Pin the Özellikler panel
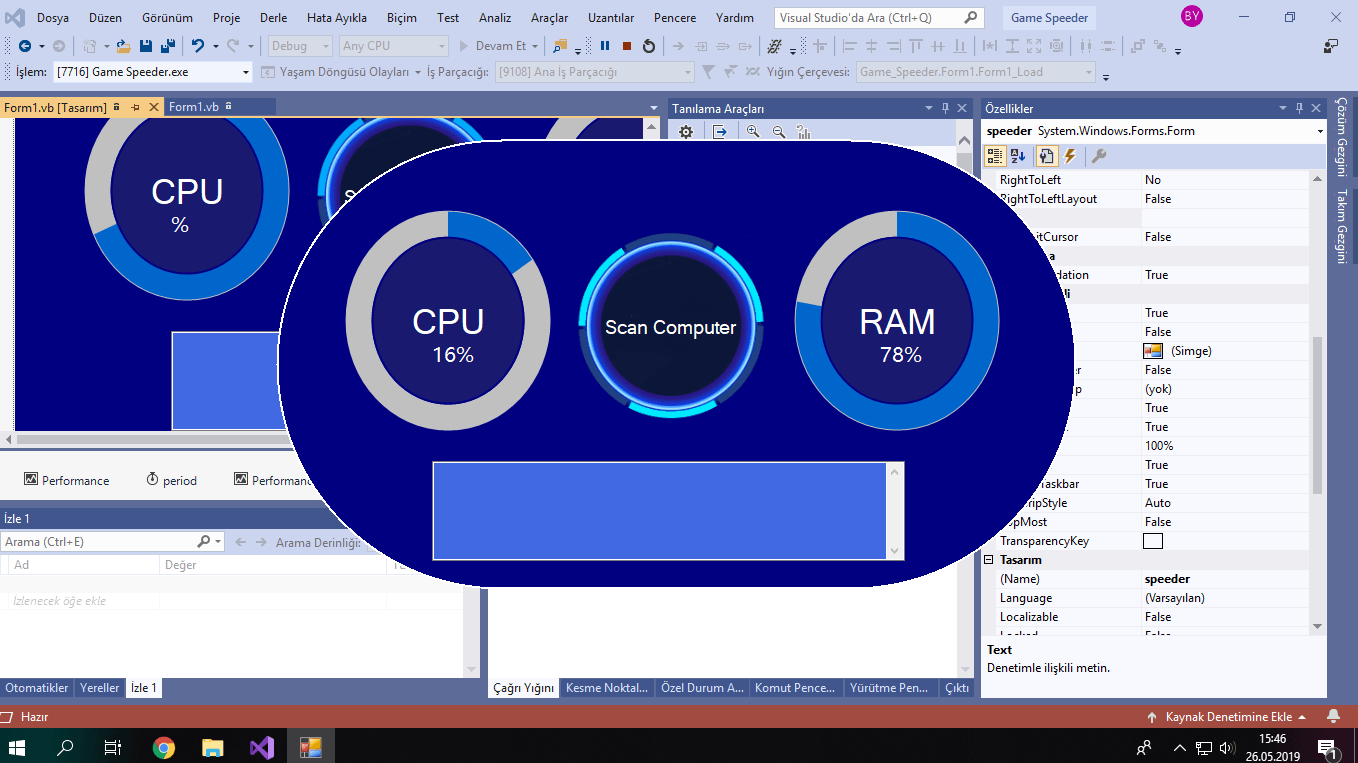The image size is (1358, 763). point(1300,108)
